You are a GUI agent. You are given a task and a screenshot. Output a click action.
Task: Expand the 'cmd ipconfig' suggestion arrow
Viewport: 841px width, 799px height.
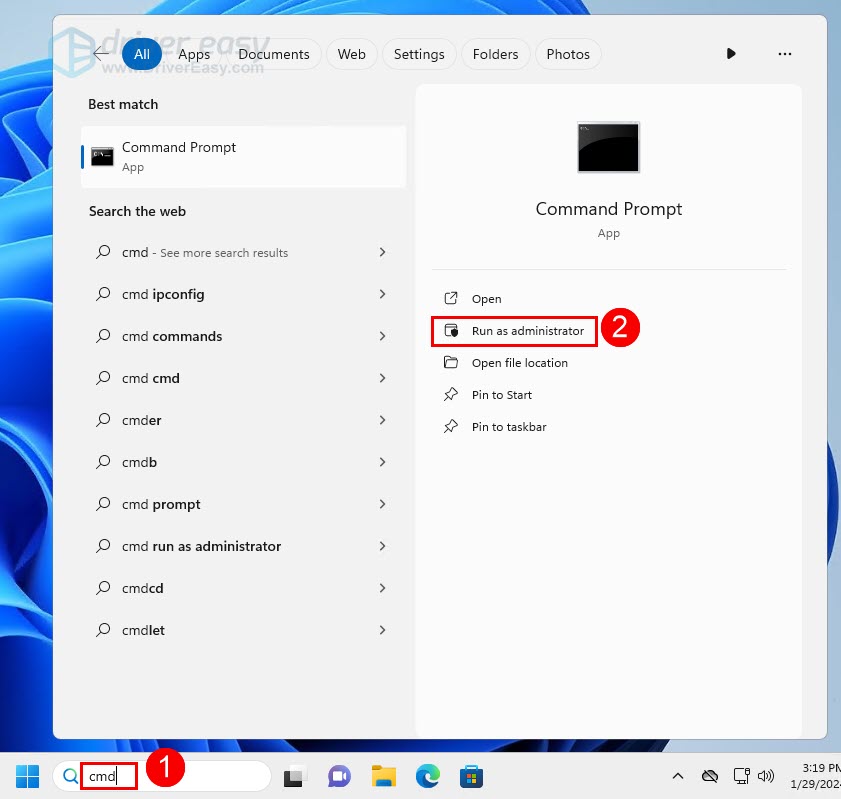click(x=382, y=295)
